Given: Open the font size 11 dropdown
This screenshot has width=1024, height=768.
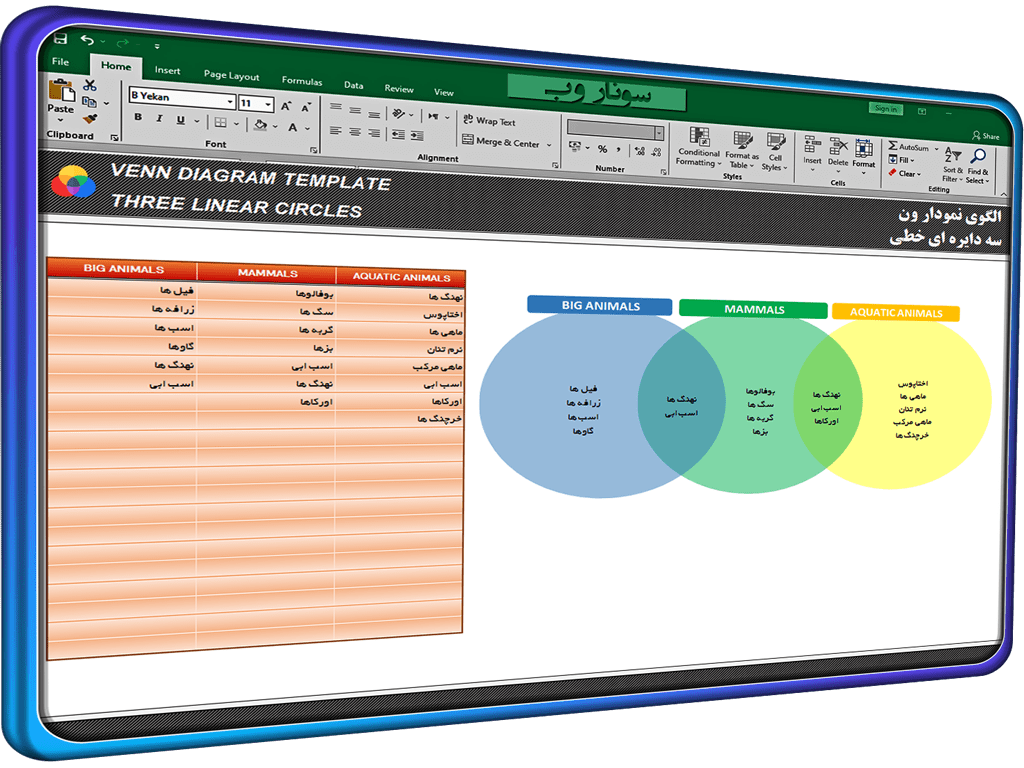Looking at the screenshot, I should 268,104.
